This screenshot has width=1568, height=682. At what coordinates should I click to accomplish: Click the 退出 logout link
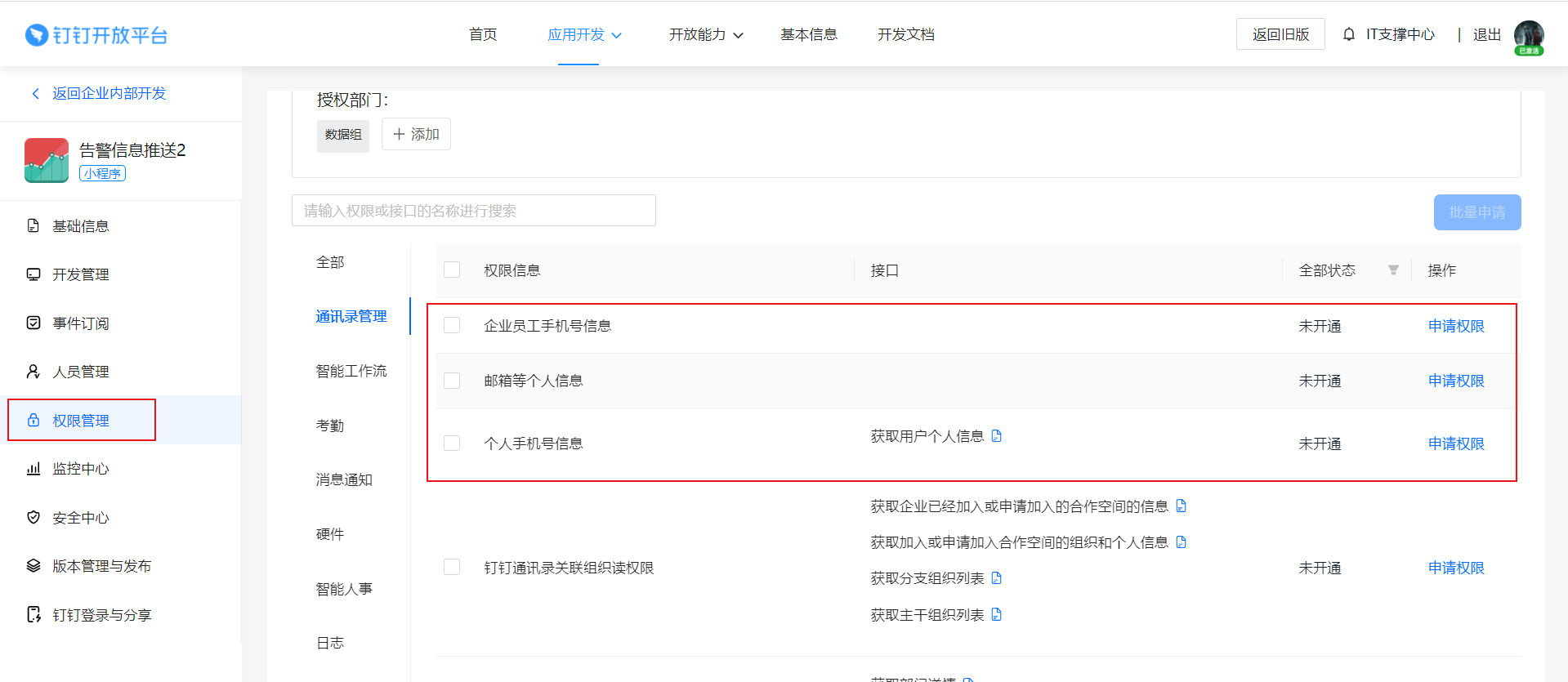1487,34
